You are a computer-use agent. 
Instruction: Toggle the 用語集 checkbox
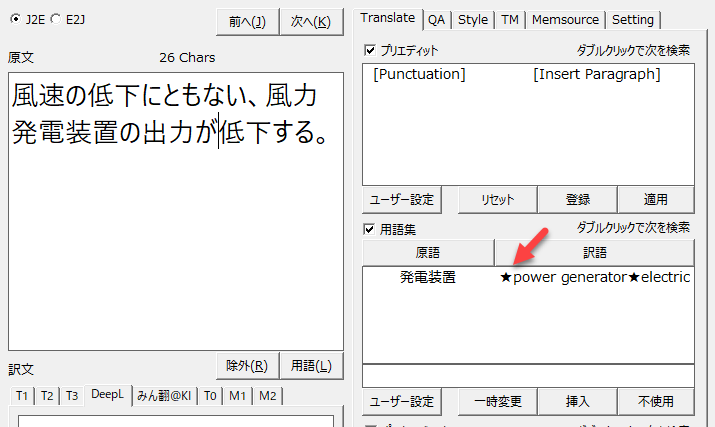(x=371, y=228)
